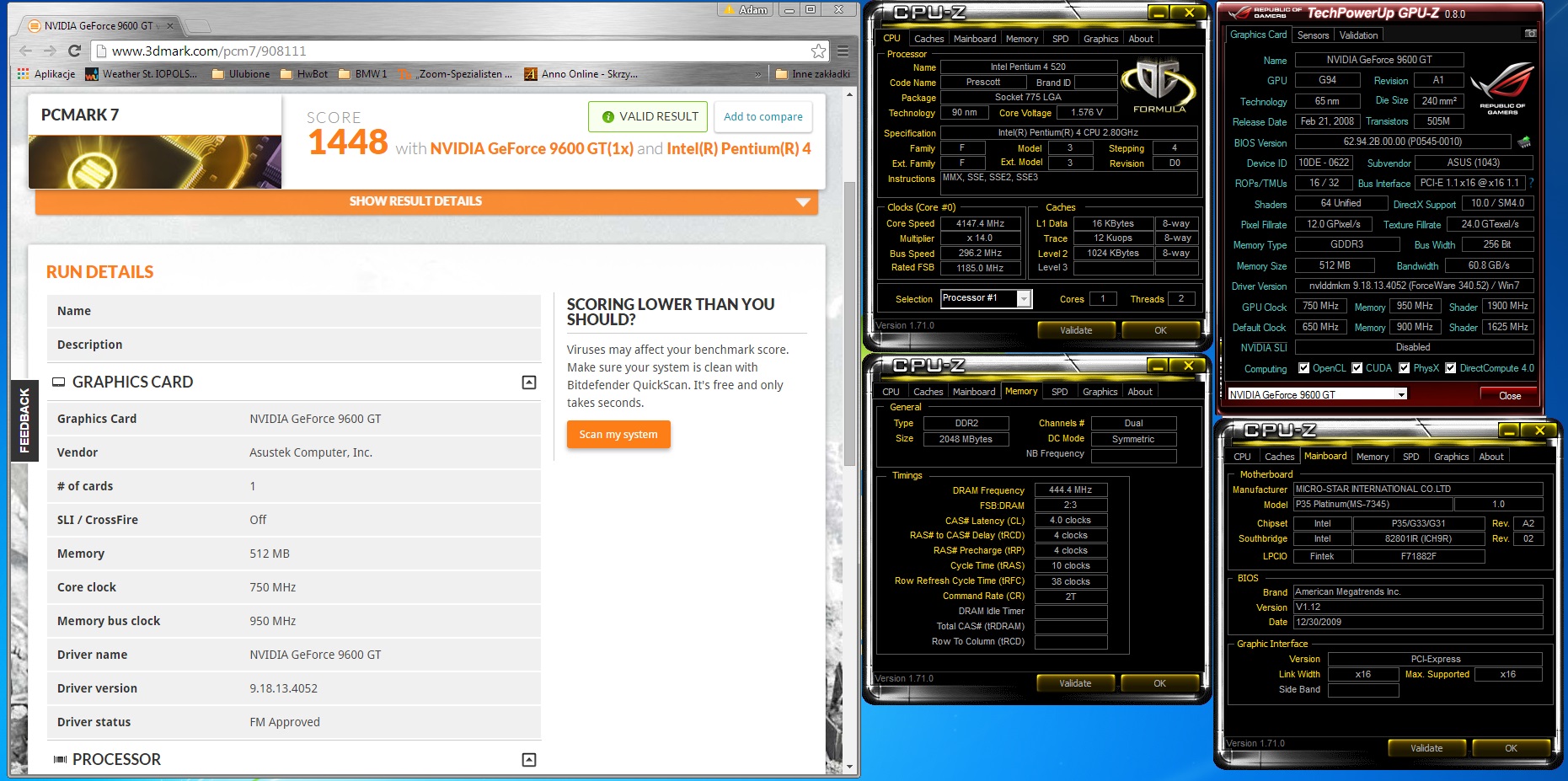Open Caches tab in top CPU-Z window
This screenshot has width=1568, height=781.
click(928, 39)
